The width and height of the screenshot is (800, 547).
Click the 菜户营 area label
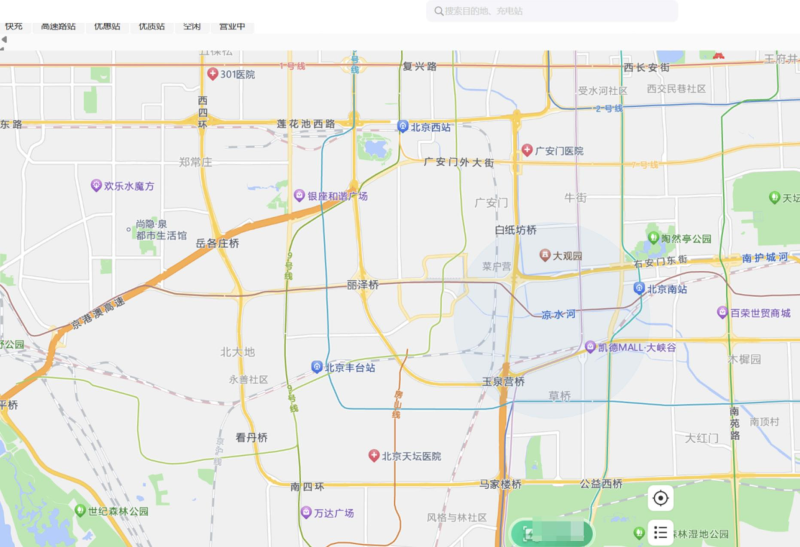tap(496, 266)
